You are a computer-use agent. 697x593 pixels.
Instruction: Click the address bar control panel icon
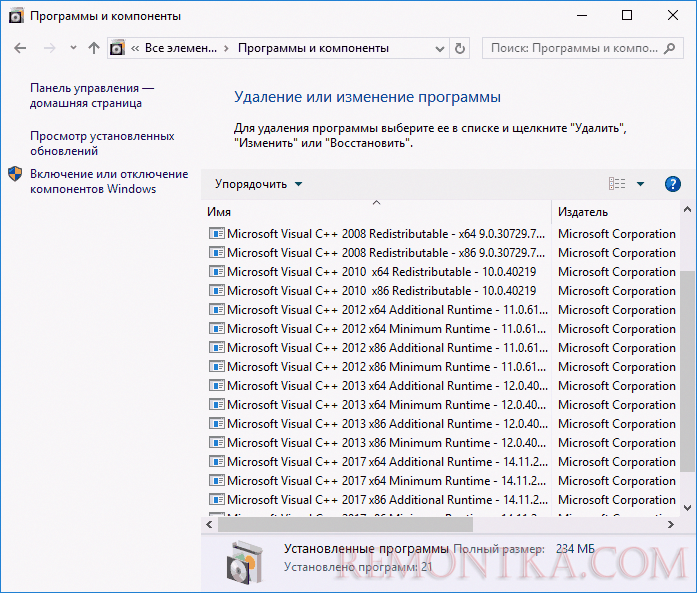point(117,48)
